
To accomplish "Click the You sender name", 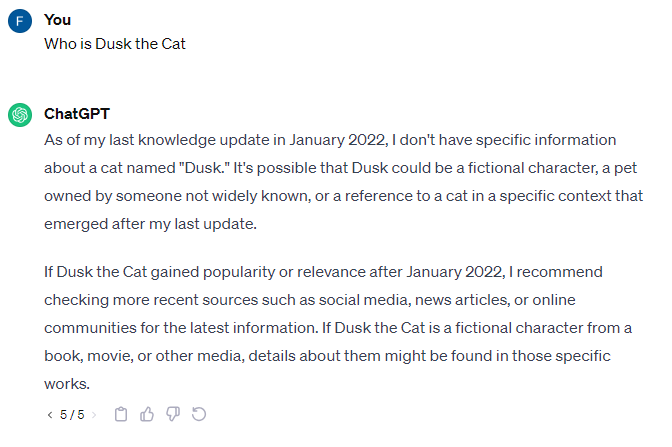I will point(57,20).
